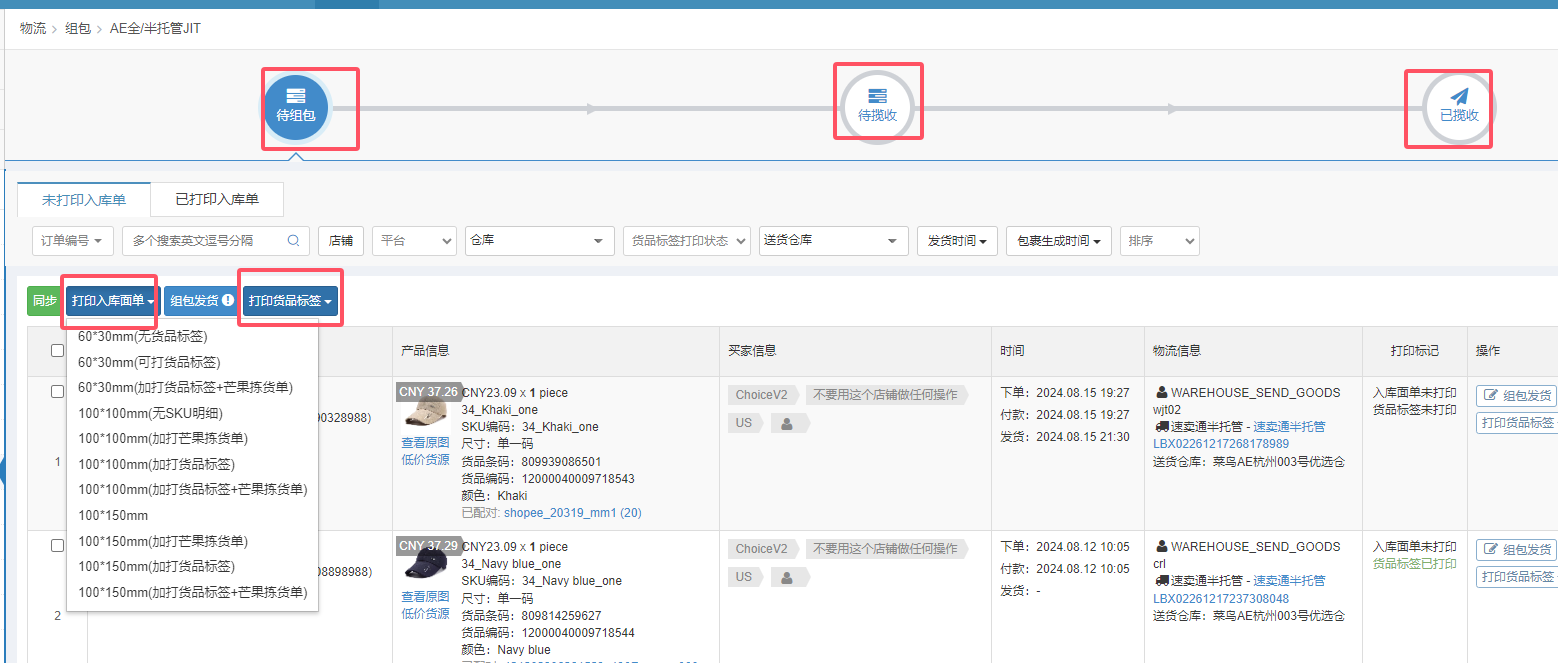Click 查看原图 link for Navy blue cap
The image size is (1558, 663).
425,596
